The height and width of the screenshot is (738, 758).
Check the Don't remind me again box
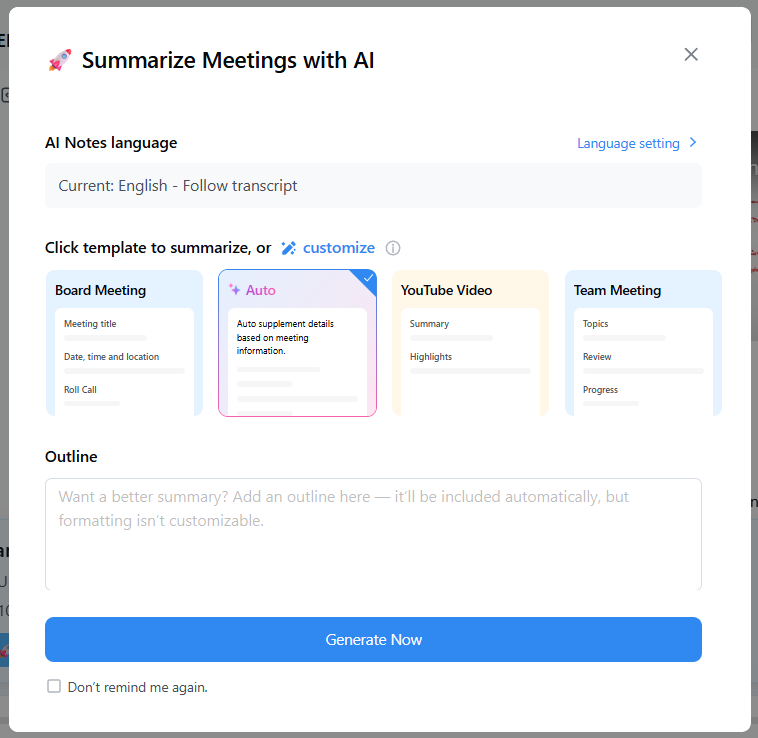pyautogui.click(x=54, y=686)
